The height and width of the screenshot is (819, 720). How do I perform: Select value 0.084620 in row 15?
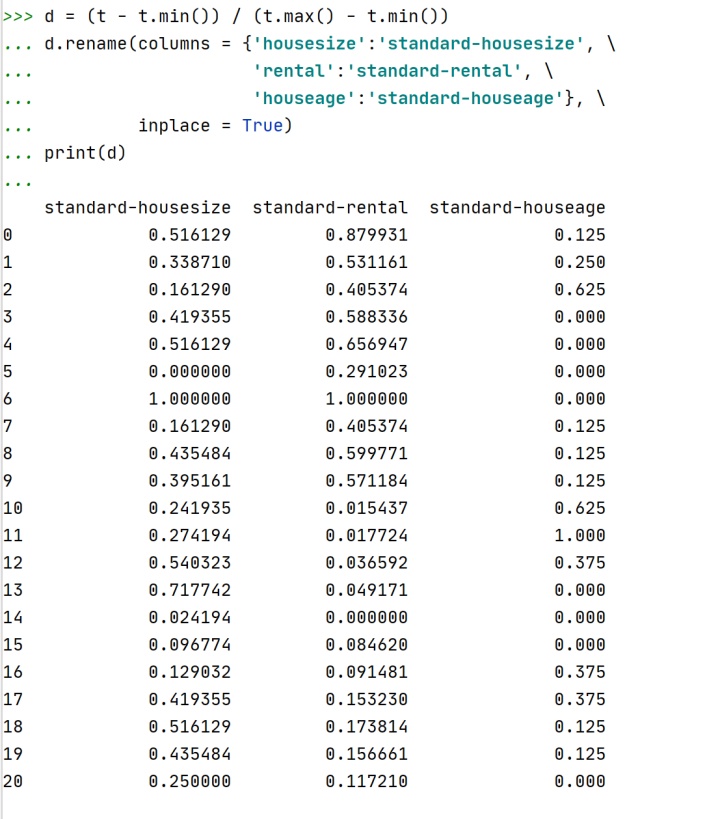(x=366, y=645)
